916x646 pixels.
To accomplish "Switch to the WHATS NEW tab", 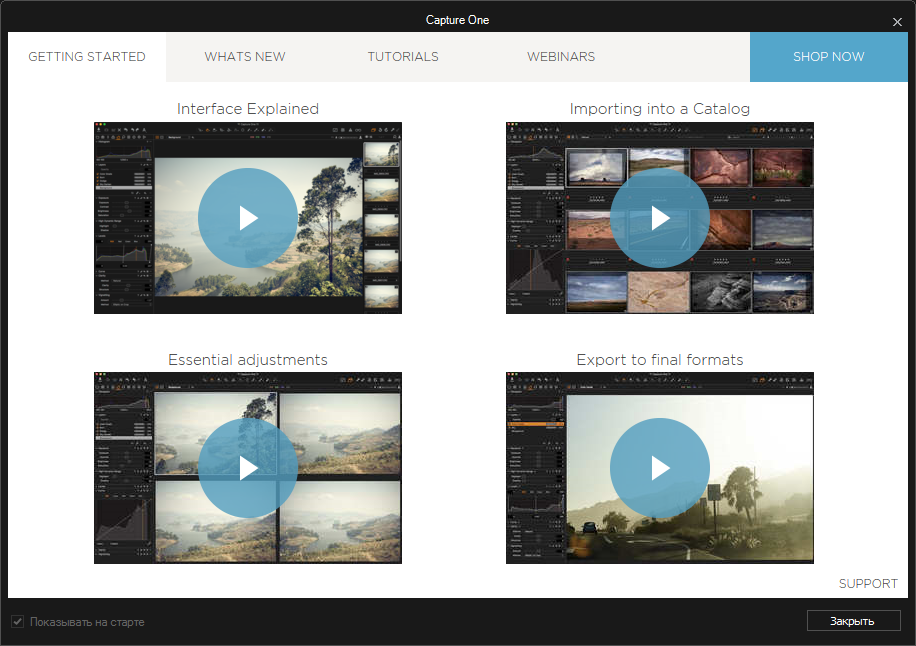I will click(x=245, y=57).
